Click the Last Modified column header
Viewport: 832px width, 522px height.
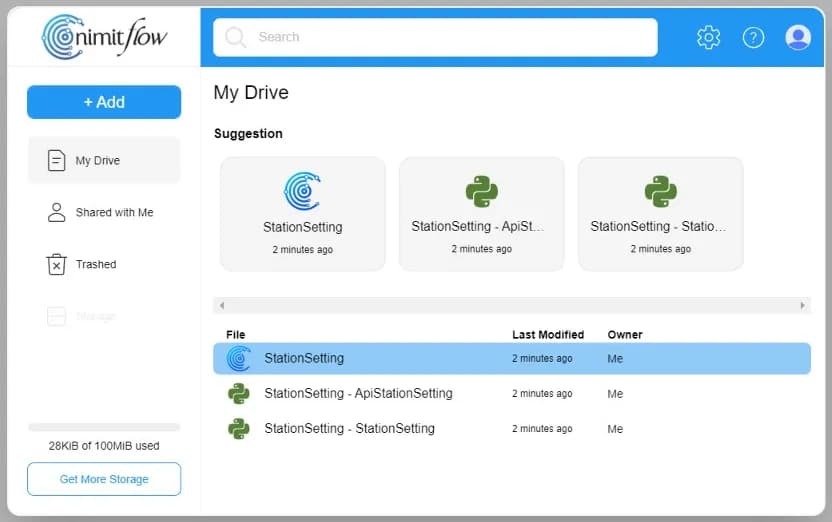548,335
